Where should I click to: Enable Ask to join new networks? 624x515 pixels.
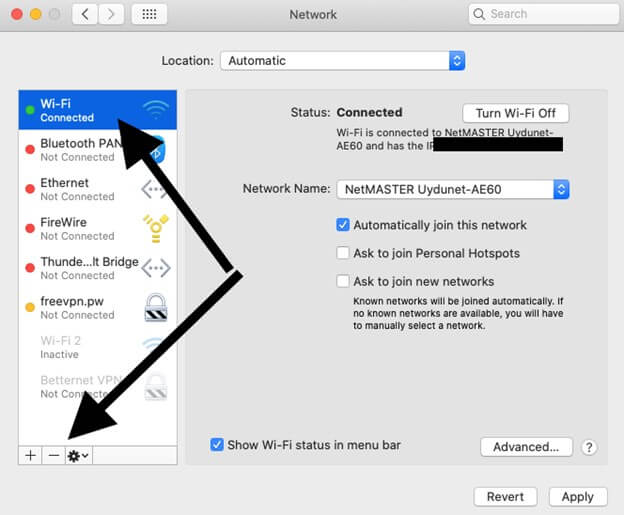coord(343,281)
